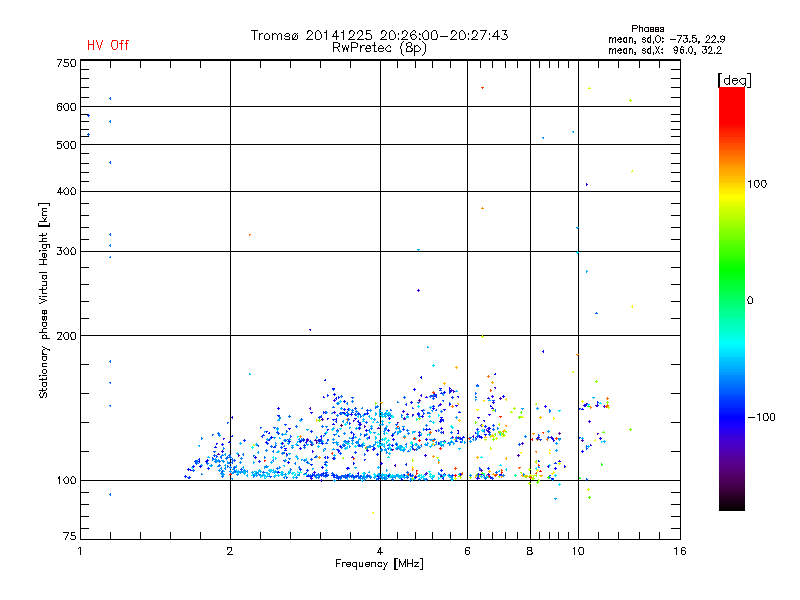Click the '2' x-axis tick label
800x600 pixels.
point(230,551)
